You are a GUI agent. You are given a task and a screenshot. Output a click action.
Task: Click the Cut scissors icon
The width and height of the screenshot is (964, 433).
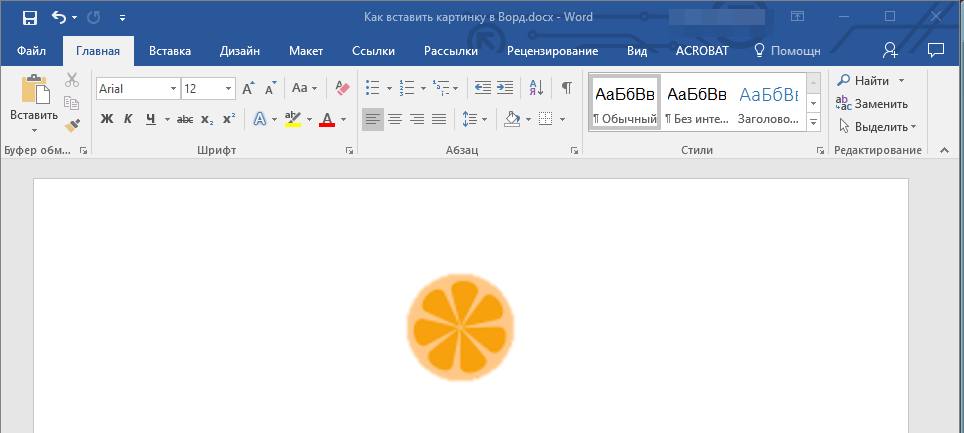72,80
